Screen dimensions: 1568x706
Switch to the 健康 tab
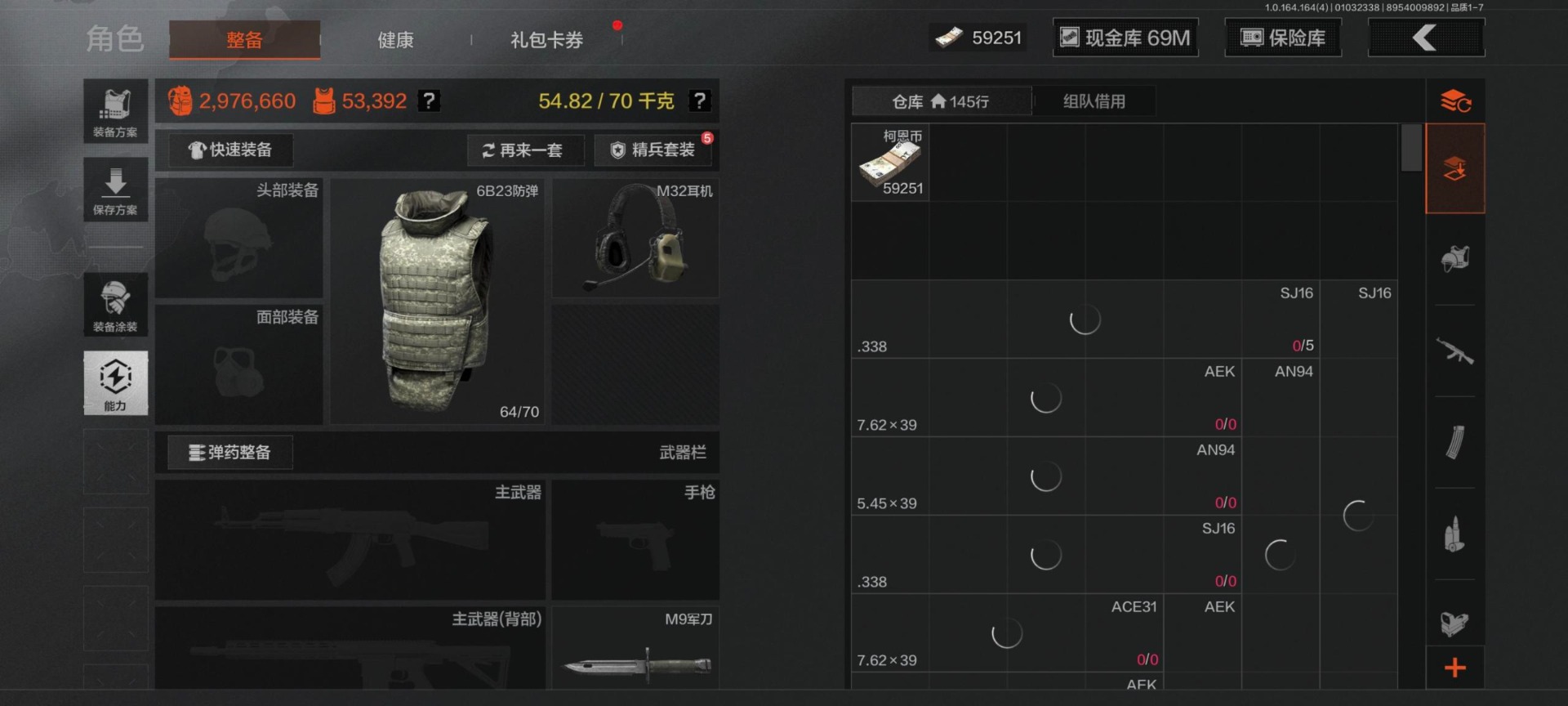[x=395, y=39]
